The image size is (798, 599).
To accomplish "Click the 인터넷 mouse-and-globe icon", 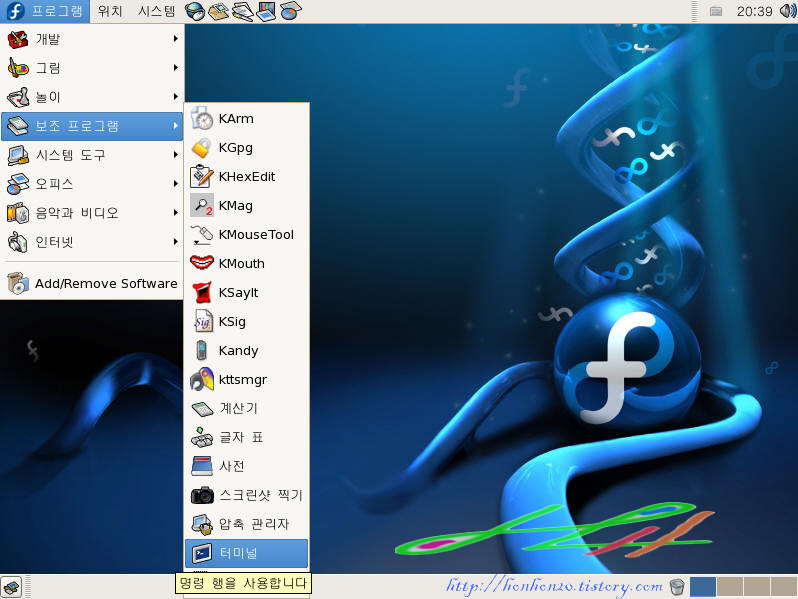I will coord(18,242).
